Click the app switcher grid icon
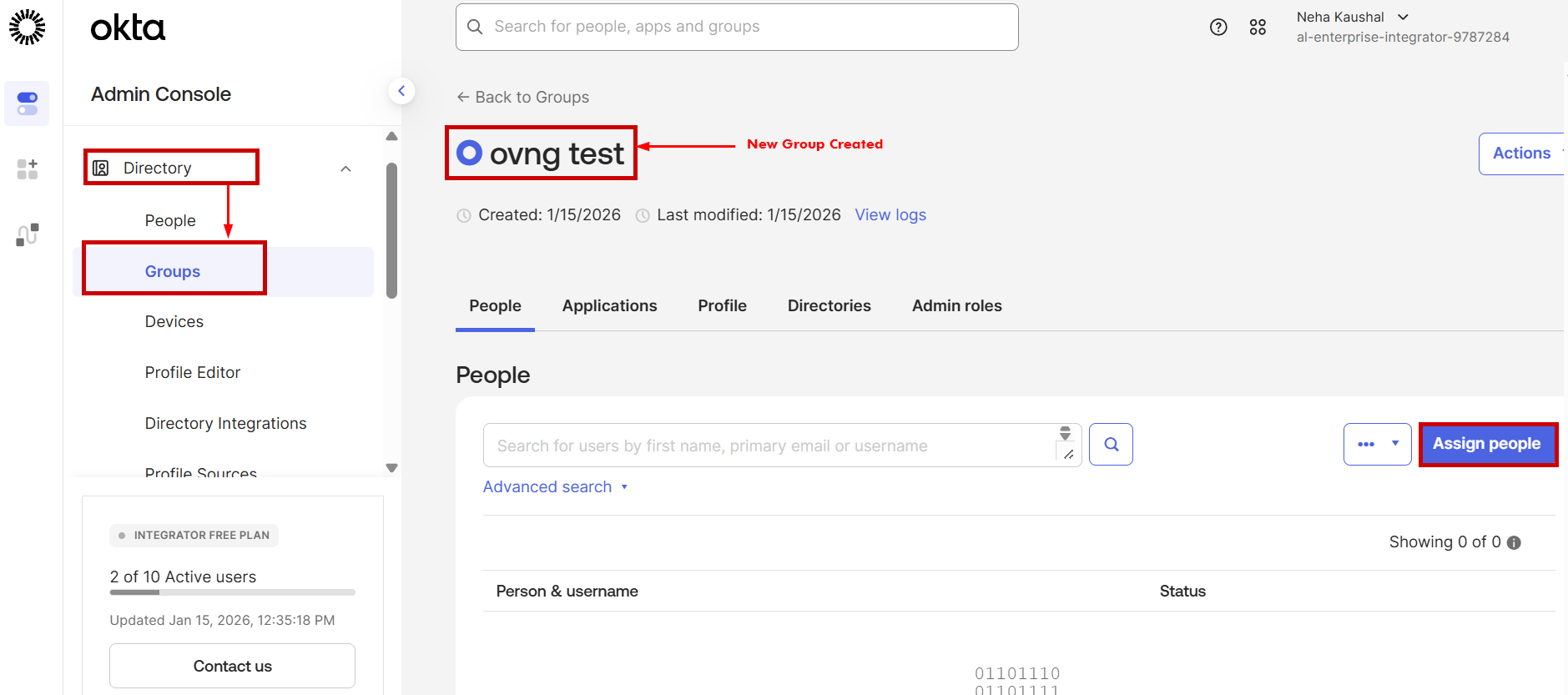The image size is (1568, 695). tap(1258, 27)
